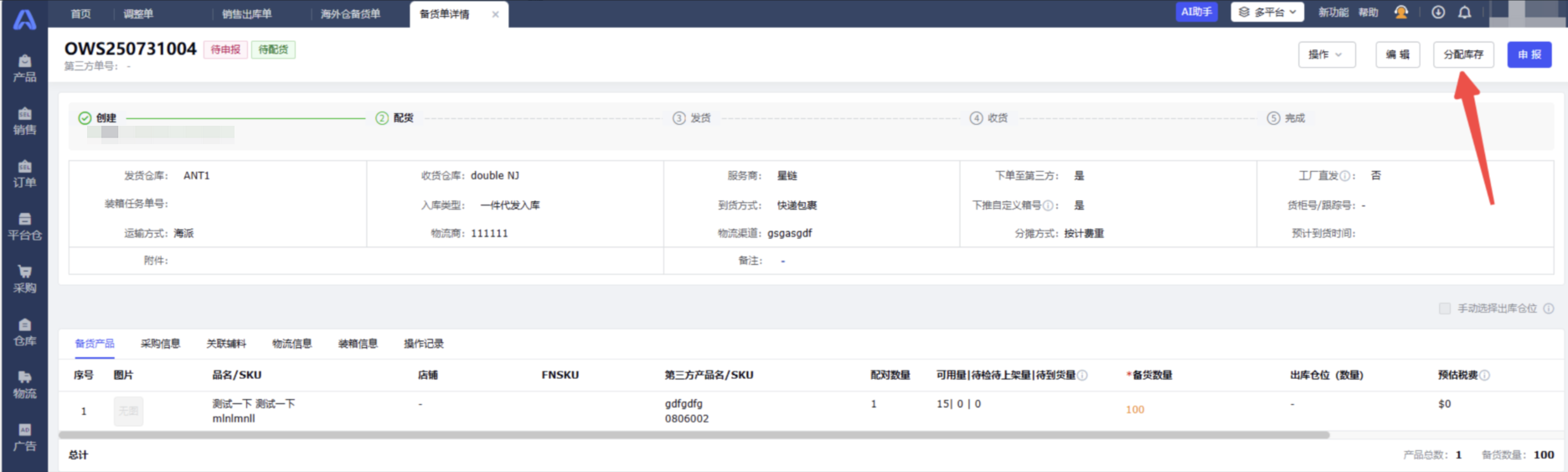Switch to the 海外仓备货单 tab
Image resolution: width=1568 pixels, height=472 pixels.
coord(350,14)
